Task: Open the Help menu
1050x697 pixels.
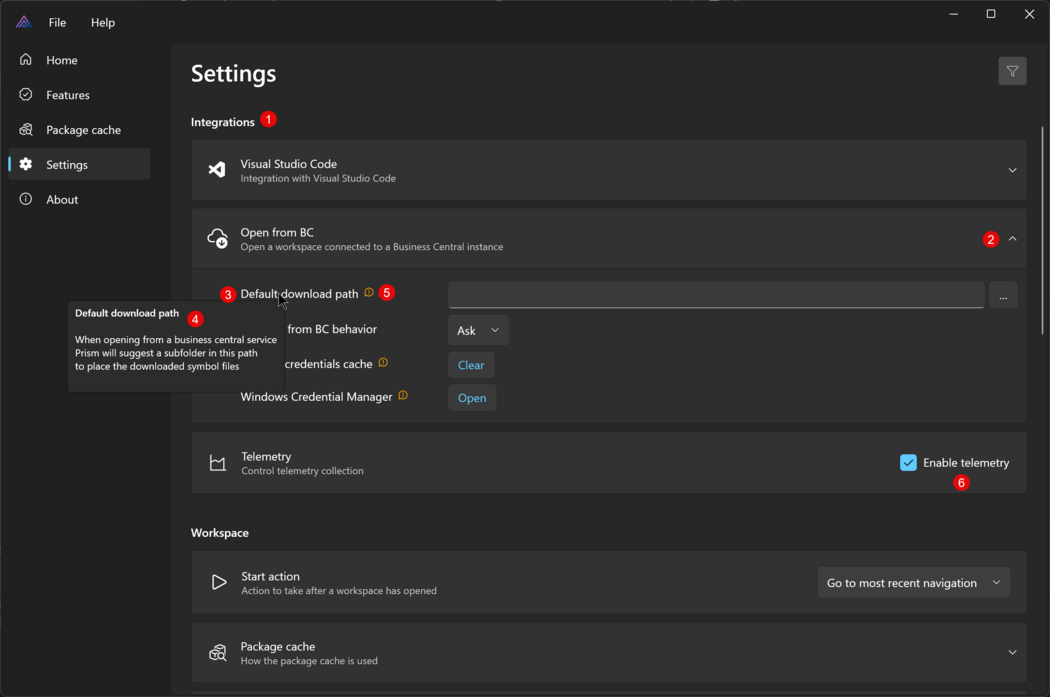Action: [x=103, y=22]
